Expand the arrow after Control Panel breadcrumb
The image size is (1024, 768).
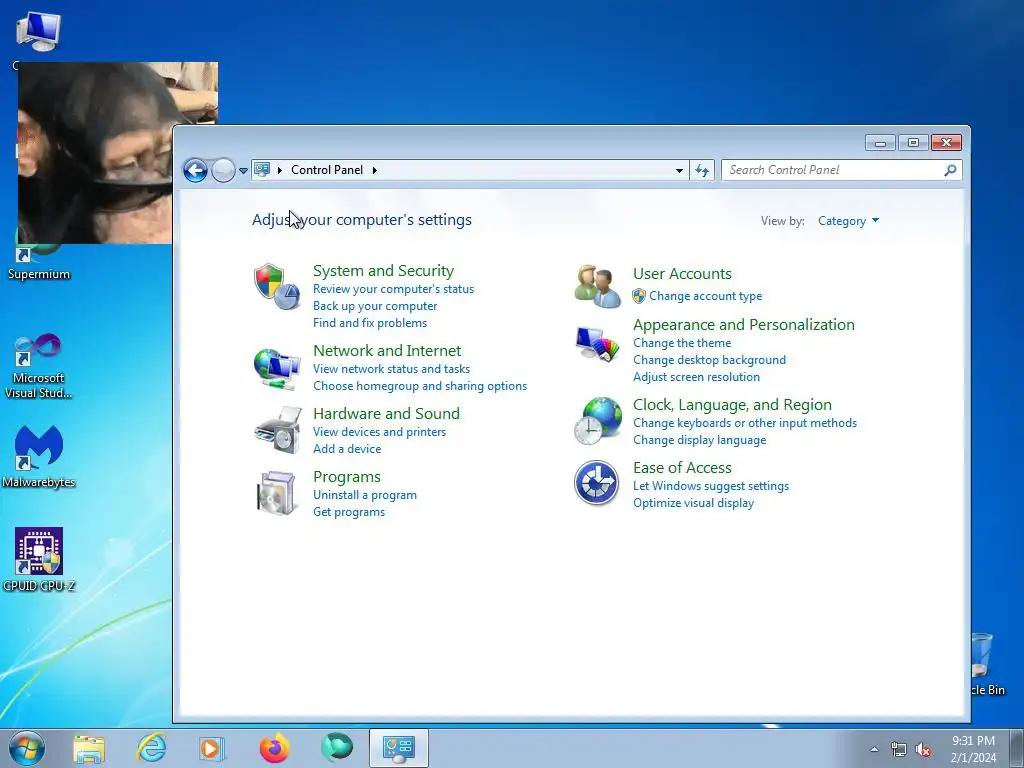(x=375, y=170)
